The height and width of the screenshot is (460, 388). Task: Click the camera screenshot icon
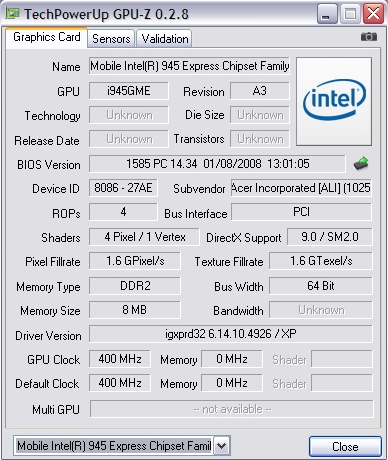369,37
